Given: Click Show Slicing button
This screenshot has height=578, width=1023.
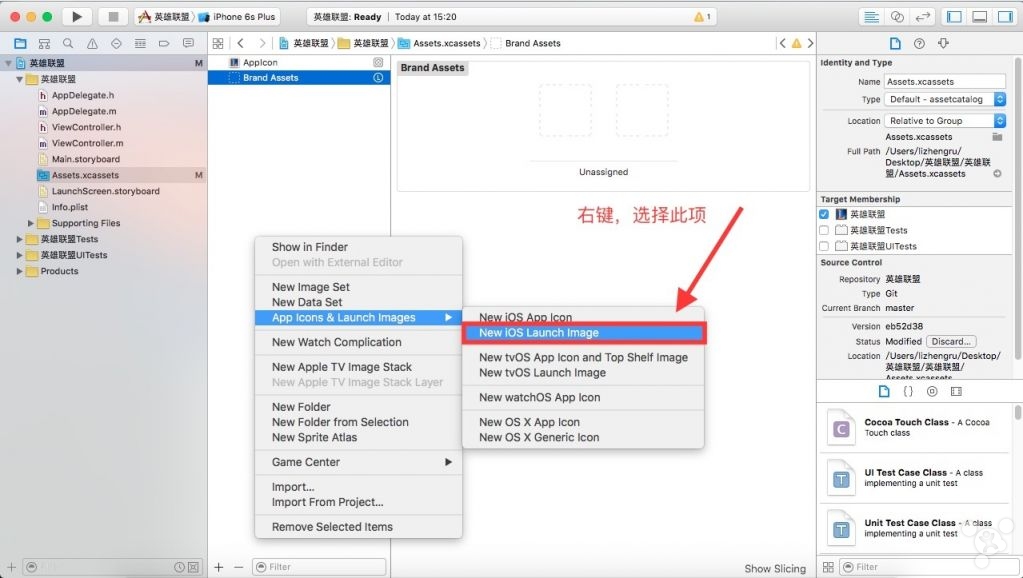Looking at the screenshot, I should (x=775, y=568).
